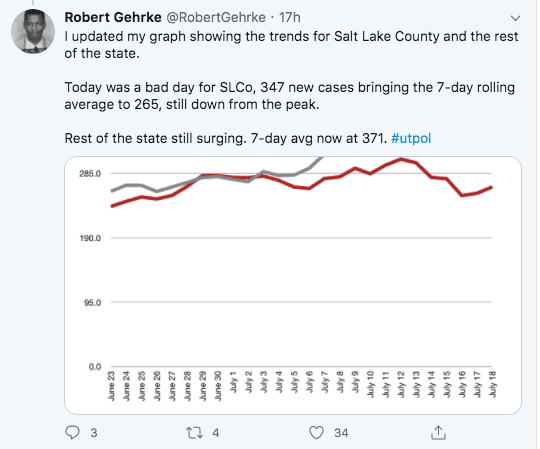Expand the tweet options chevron menu

click(515, 18)
